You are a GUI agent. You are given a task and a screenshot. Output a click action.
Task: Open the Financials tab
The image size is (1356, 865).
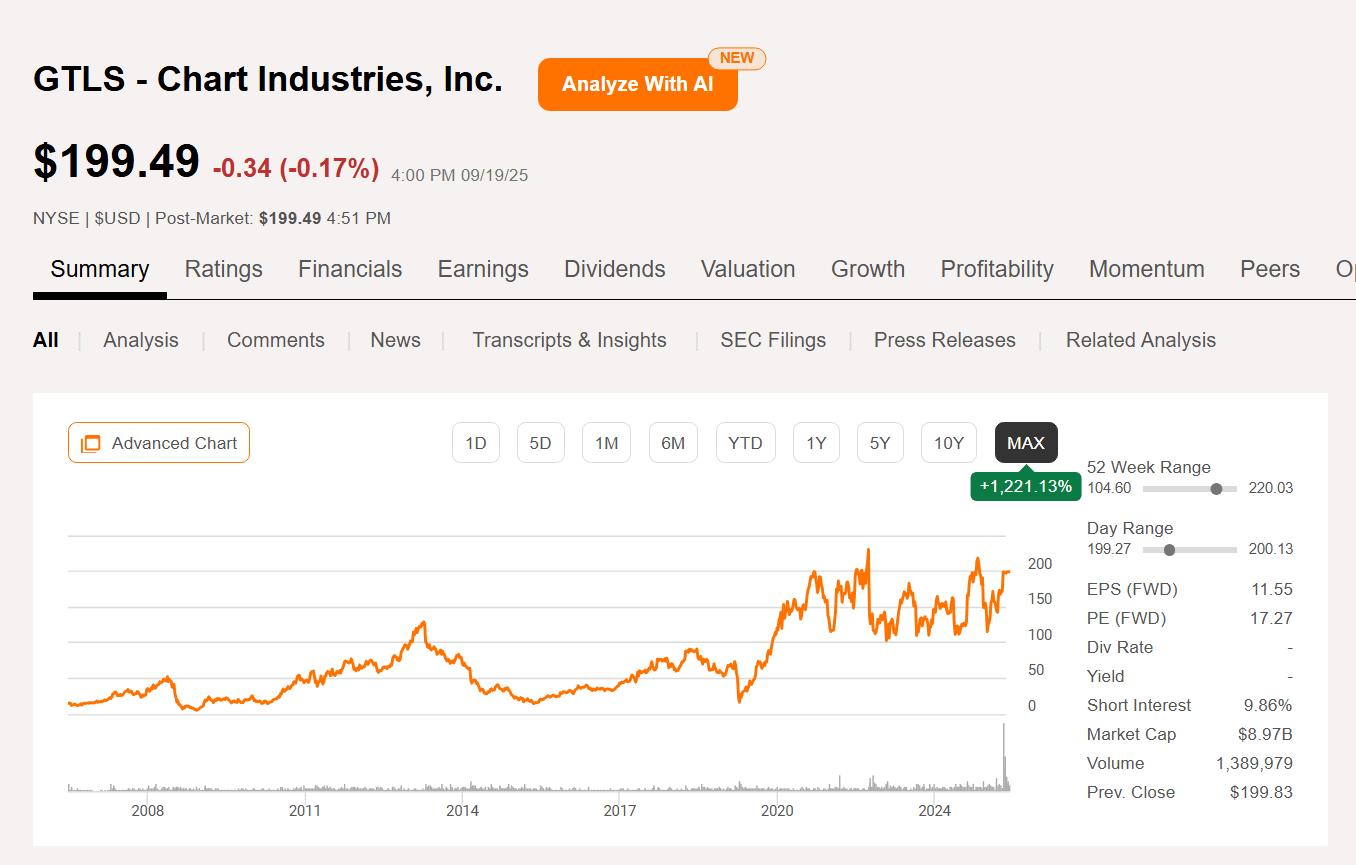[350, 269]
